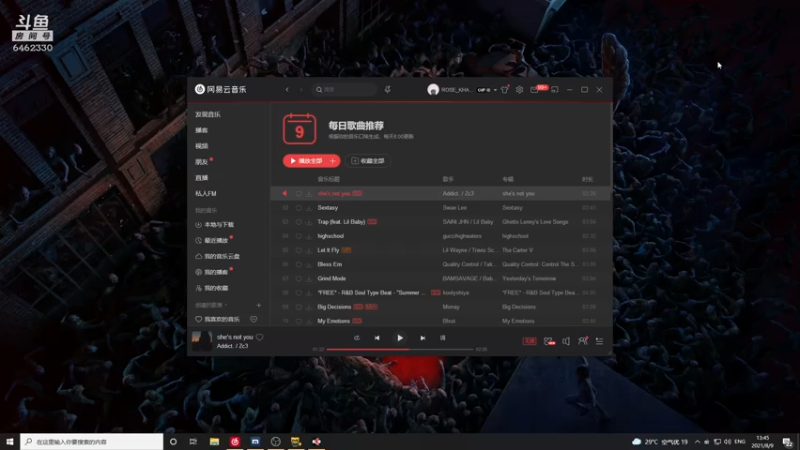Download the song My Emotions
Viewport: 800px width, 450px height.
[x=309, y=321]
